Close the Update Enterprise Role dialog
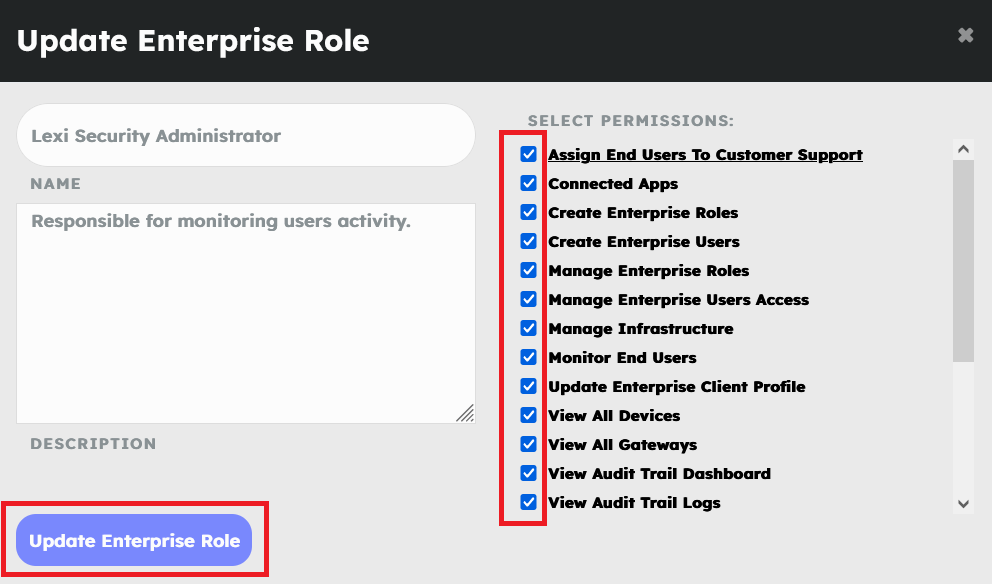Image resolution: width=992 pixels, height=584 pixels. coord(965,36)
